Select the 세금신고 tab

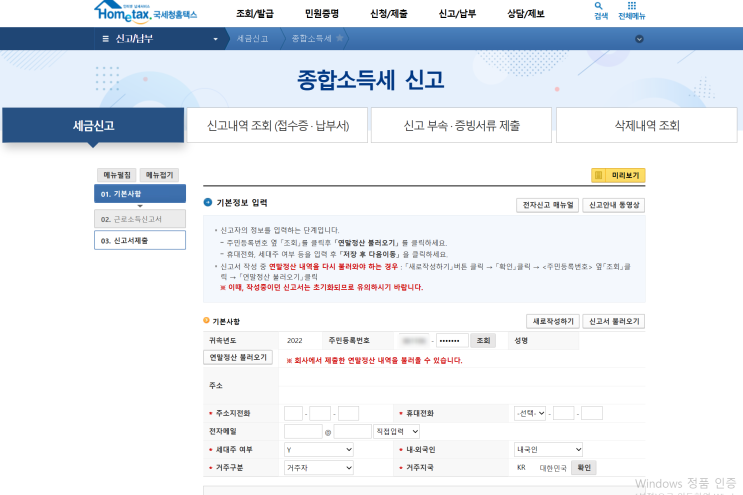(x=93, y=126)
